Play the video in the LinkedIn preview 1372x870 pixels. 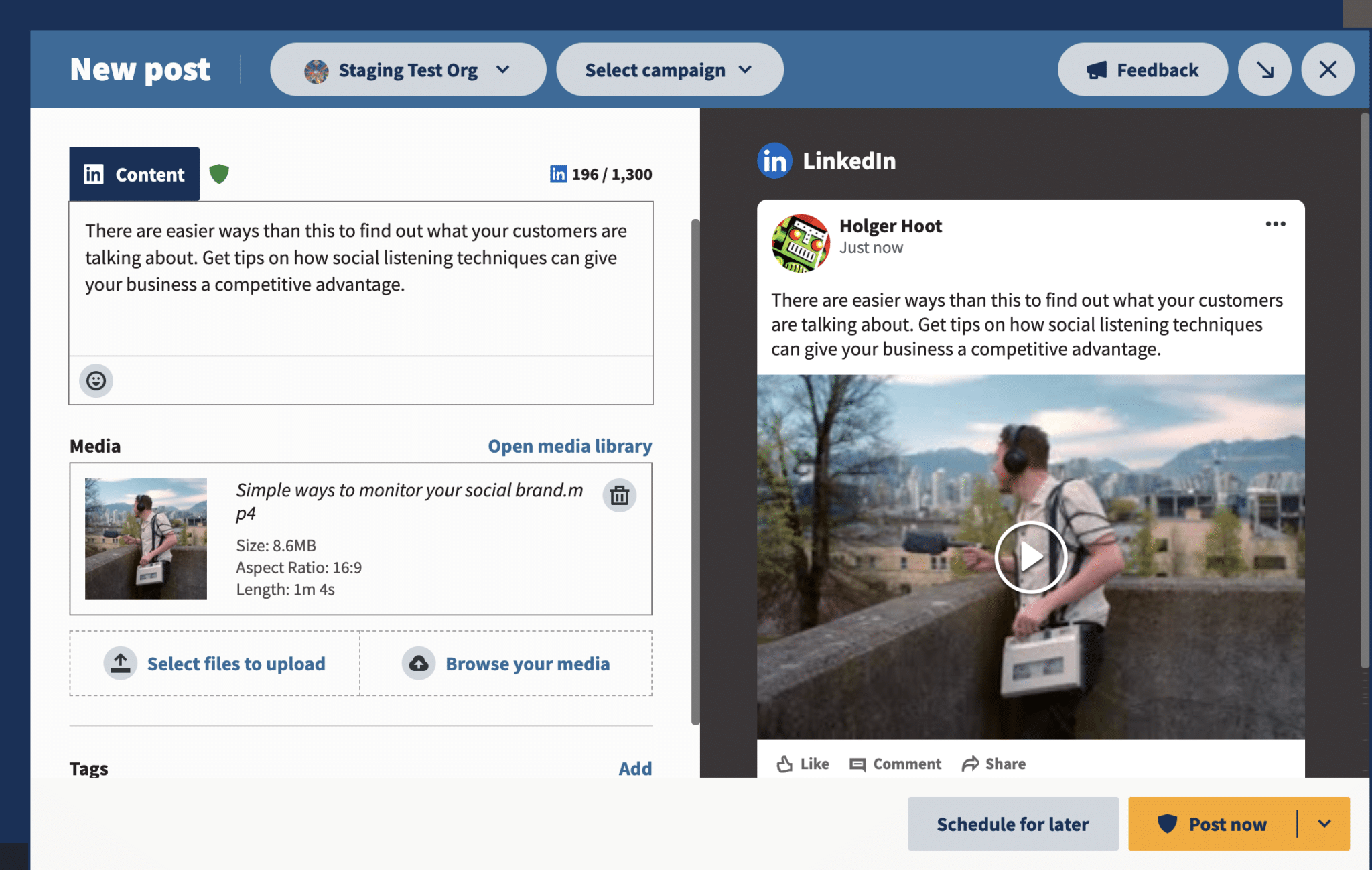tap(1031, 557)
